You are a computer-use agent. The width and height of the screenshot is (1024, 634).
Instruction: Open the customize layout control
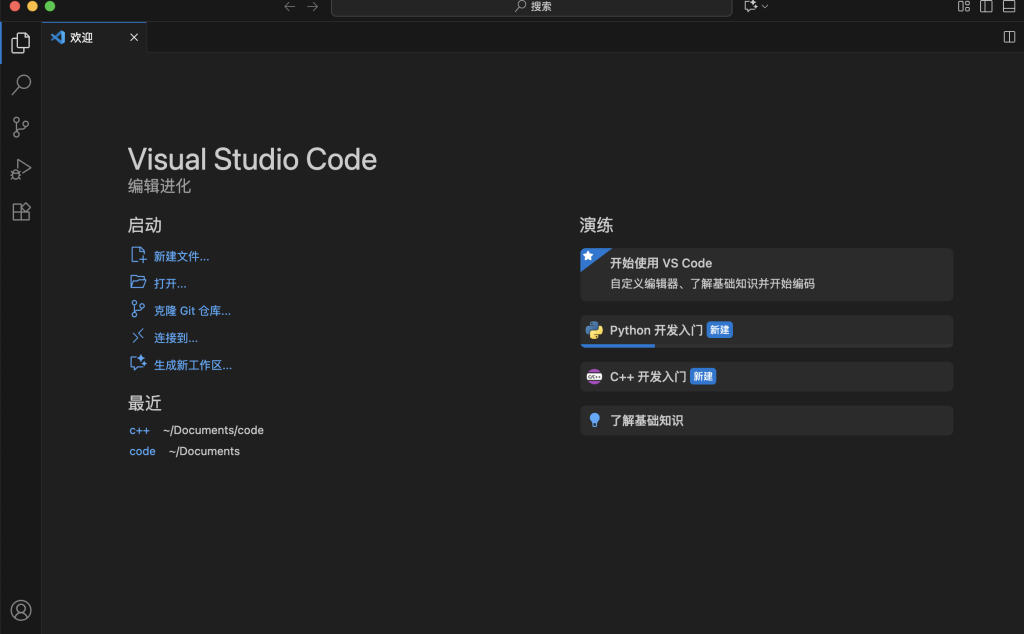pyautogui.click(x=963, y=7)
